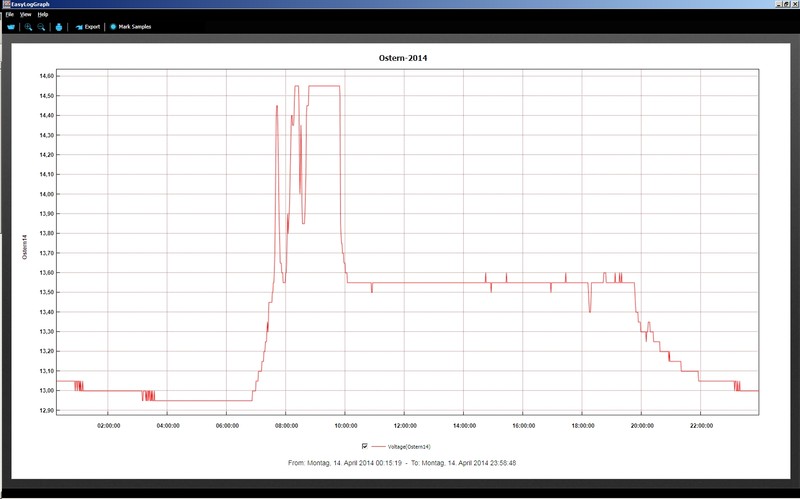Click the open file icon in toolbar
Screen dimensions: 800x499
(11, 27)
